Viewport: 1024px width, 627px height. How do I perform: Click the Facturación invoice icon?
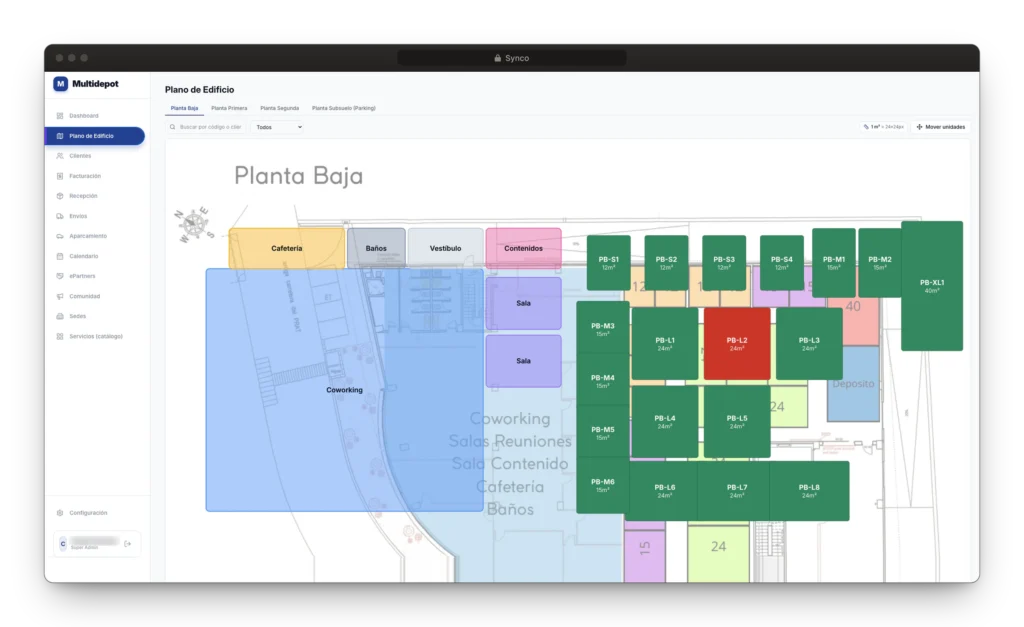(60, 176)
